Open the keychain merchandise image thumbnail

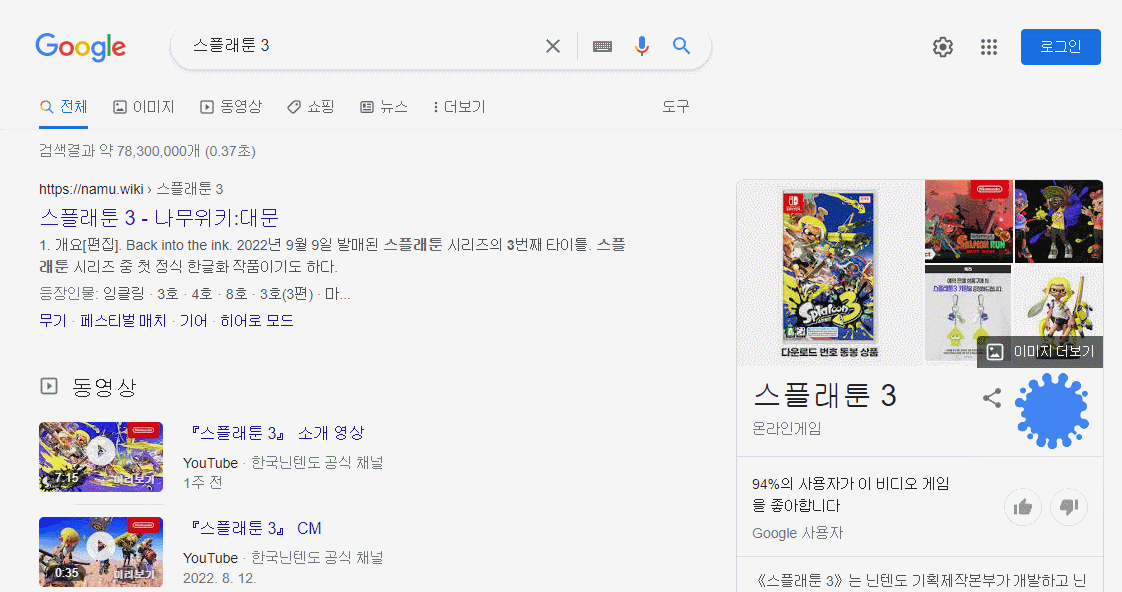tap(968, 314)
